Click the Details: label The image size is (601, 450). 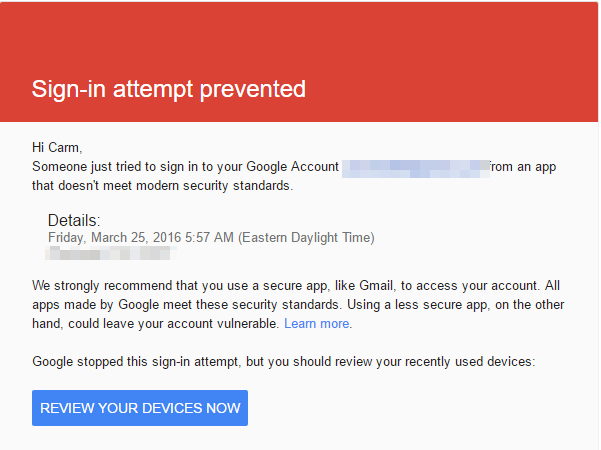tap(74, 220)
